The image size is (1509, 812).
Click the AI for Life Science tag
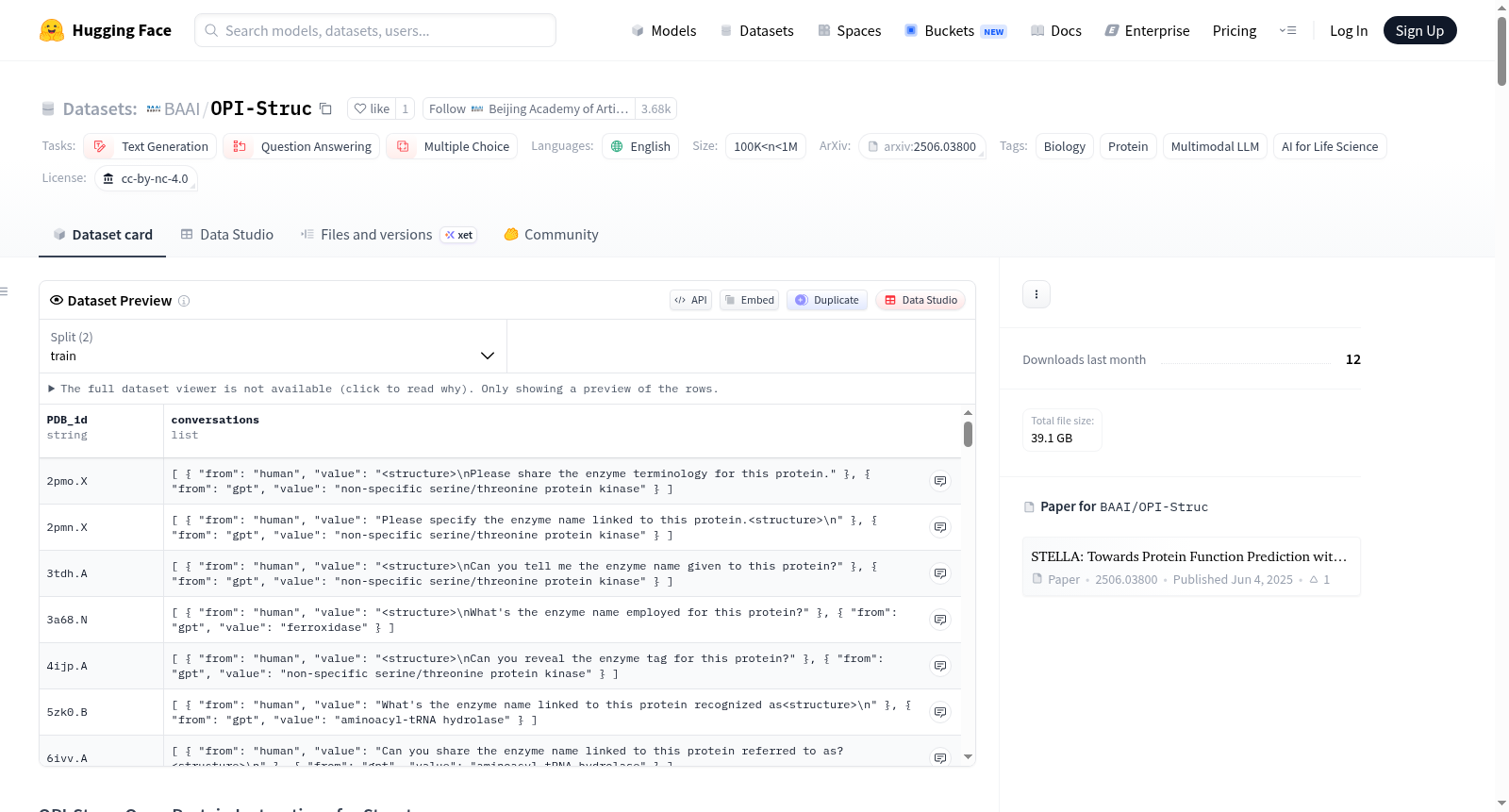(x=1330, y=146)
